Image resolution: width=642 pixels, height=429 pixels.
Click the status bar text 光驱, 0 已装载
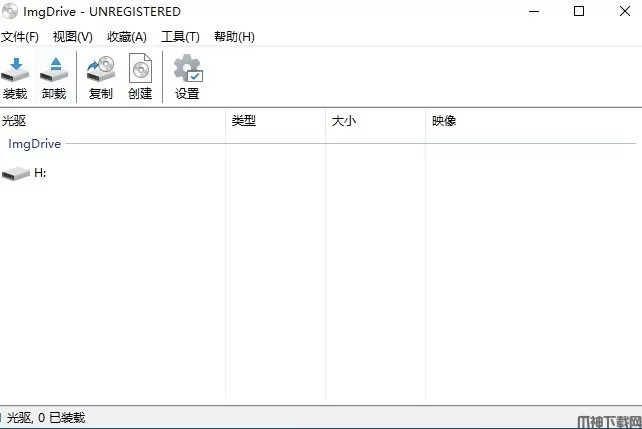tap(45, 418)
